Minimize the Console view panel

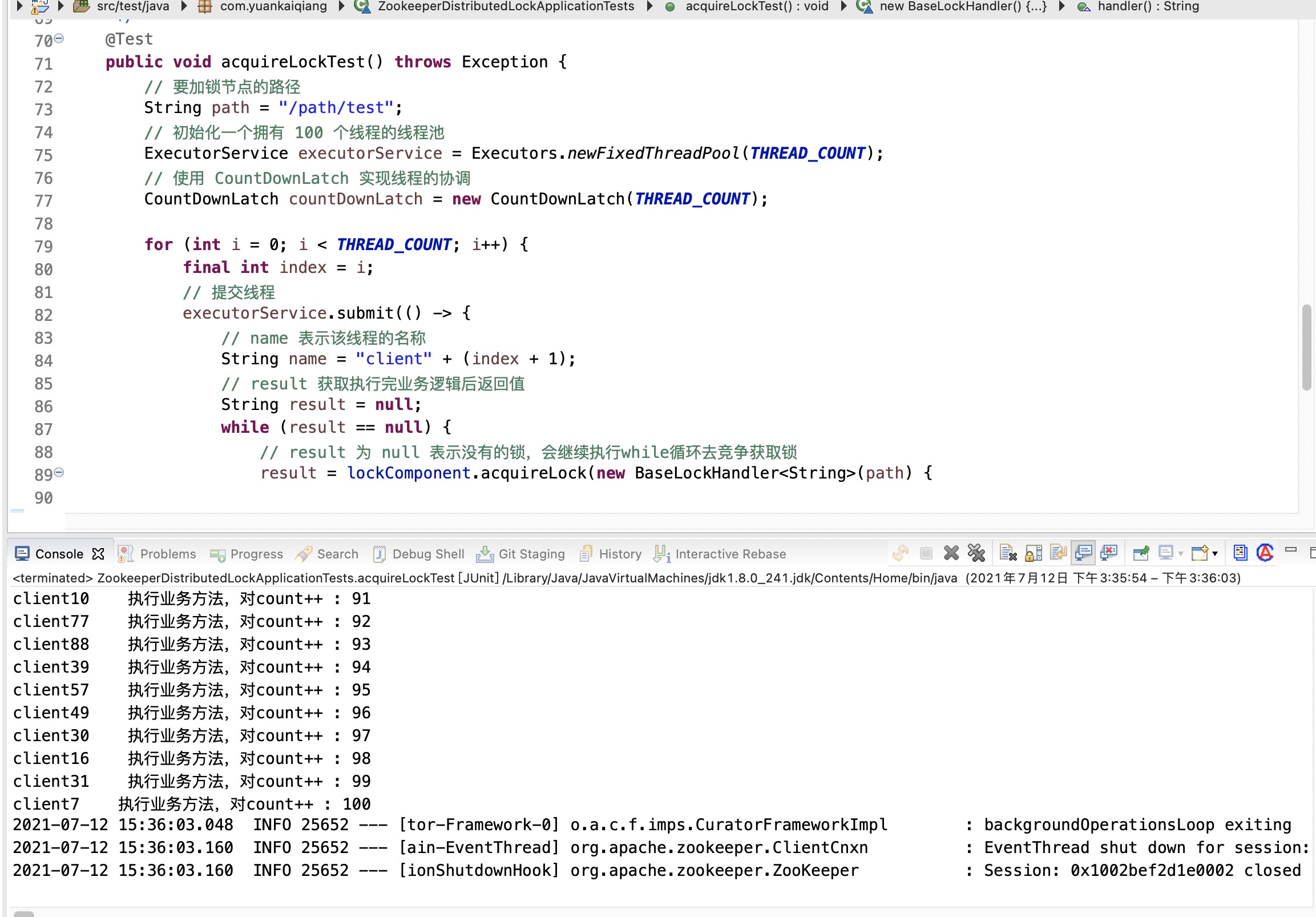click(x=1291, y=550)
